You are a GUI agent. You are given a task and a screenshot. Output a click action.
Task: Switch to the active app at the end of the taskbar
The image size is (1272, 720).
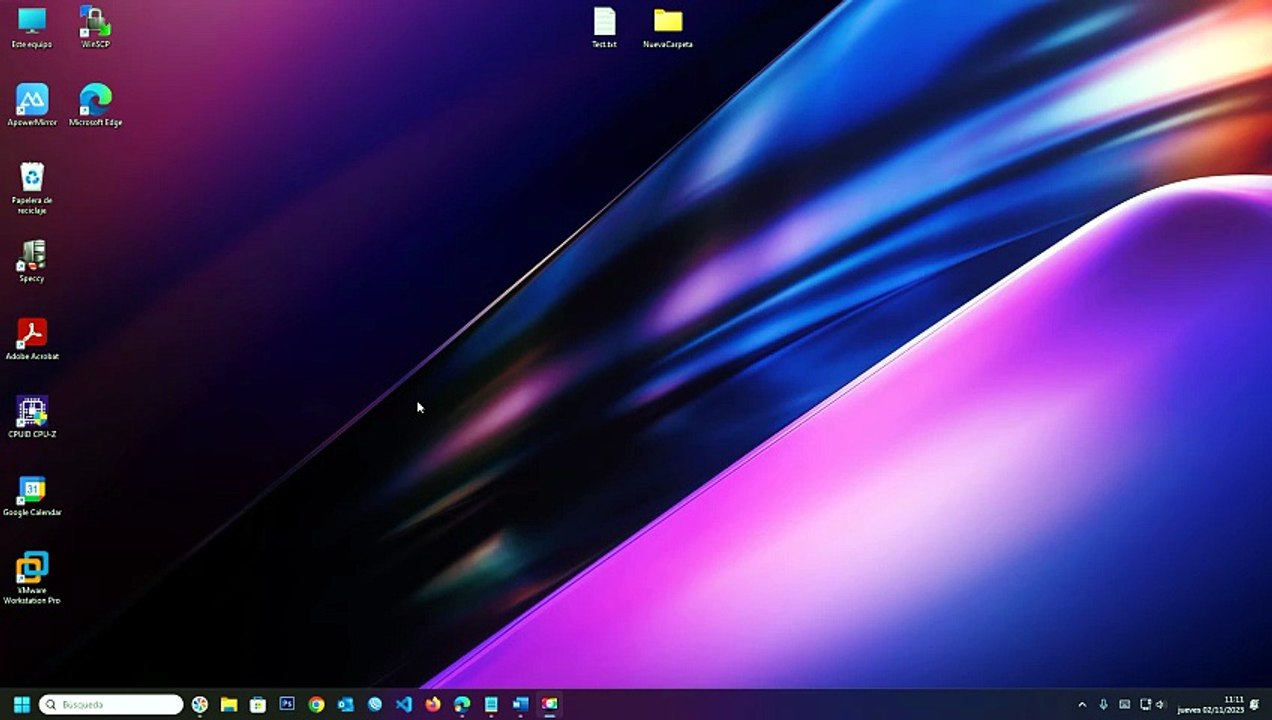click(549, 704)
